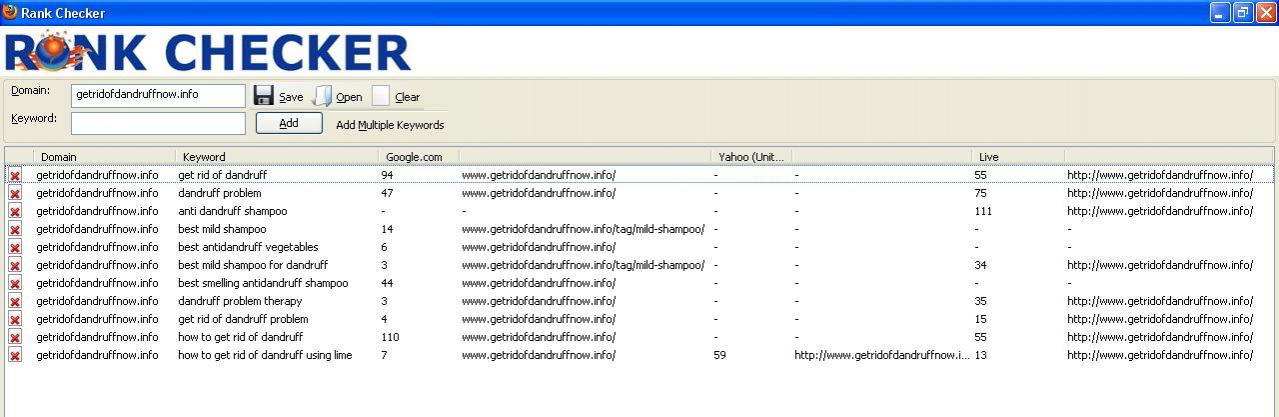Minimize the Rank Checker window
1279x417 pixels.
(x=1220, y=12)
